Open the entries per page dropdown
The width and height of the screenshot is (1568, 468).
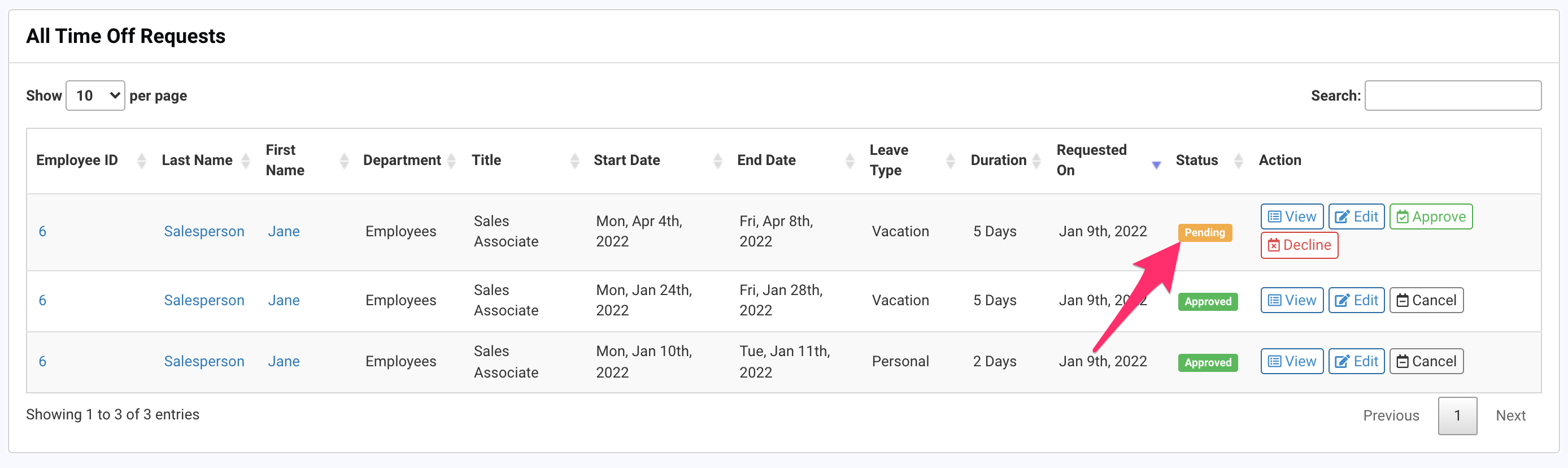95,95
